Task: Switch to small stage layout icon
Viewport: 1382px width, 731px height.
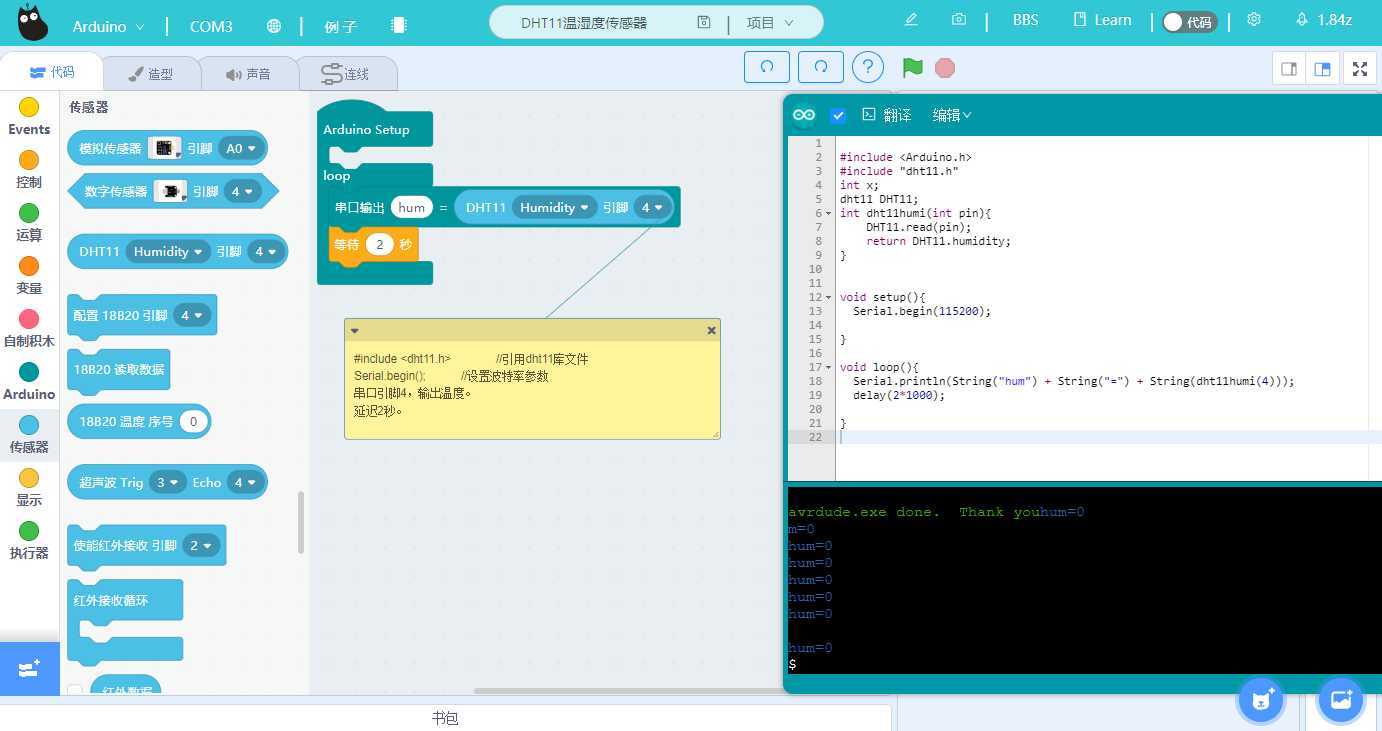Action: pos(1289,69)
